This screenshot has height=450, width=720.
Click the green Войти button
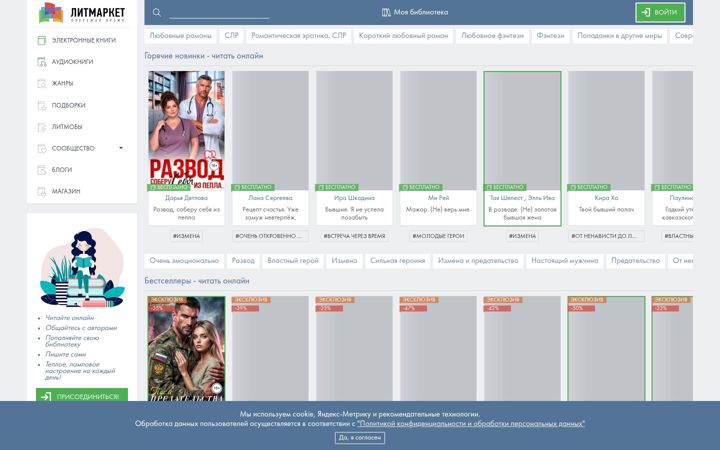[660, 12]
